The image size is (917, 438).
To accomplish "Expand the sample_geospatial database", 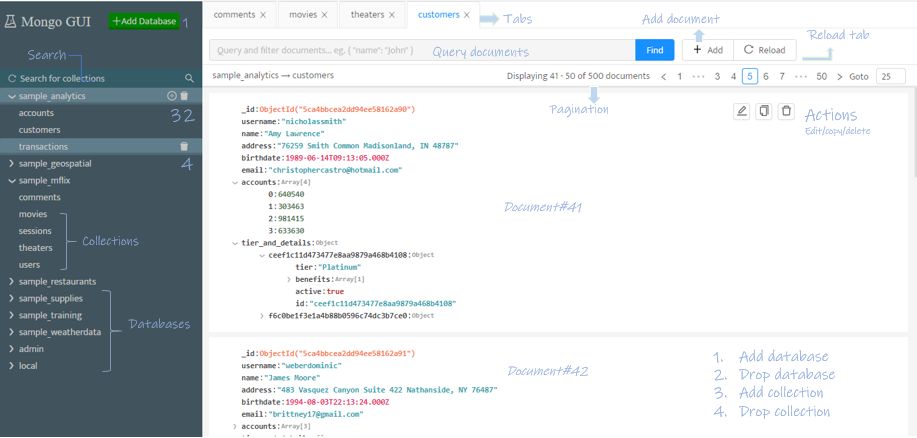I will (x=12, y=164).
